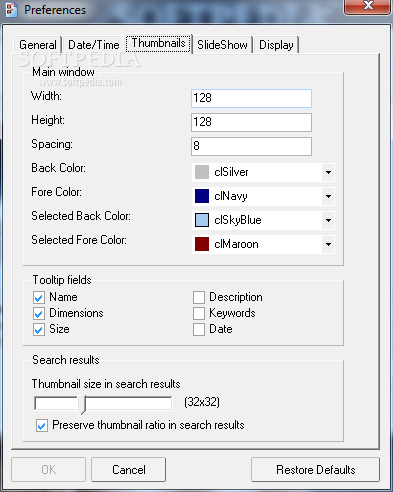
Task: Click the clNavy color swatch
Action: (202, 196)
